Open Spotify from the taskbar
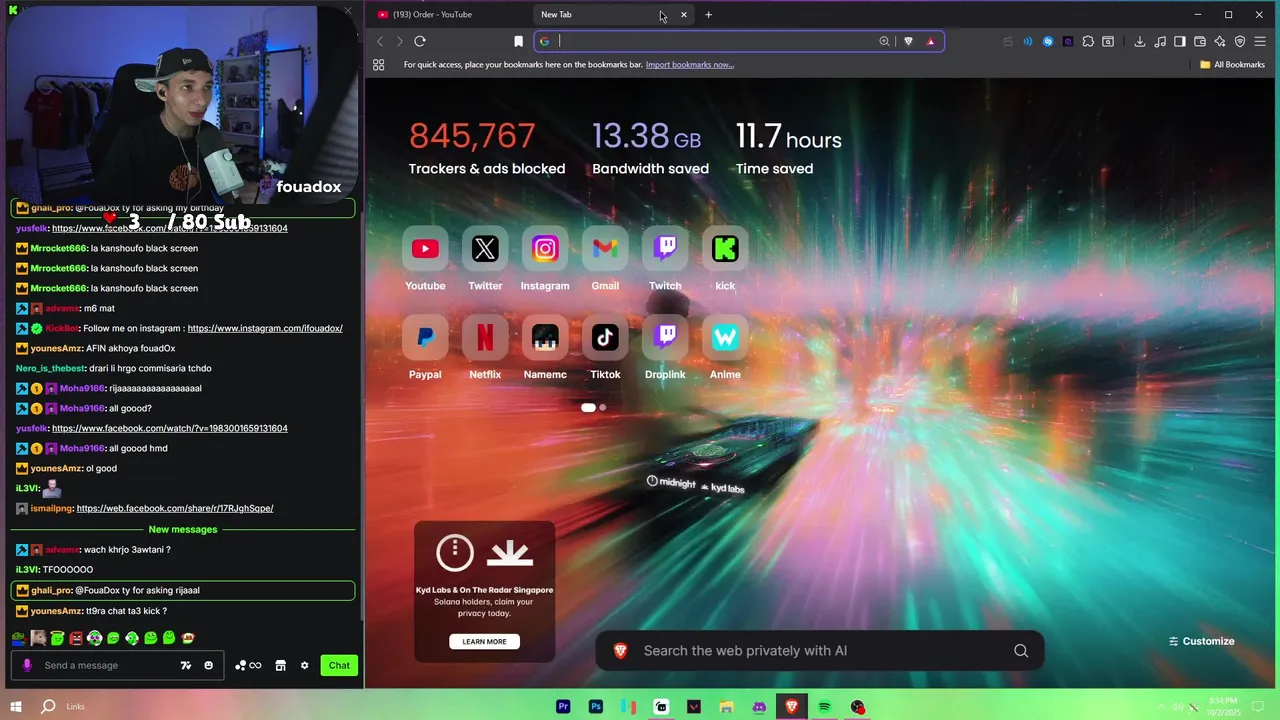Screen dimensions: 1280x720 click(x=825, y=707)
